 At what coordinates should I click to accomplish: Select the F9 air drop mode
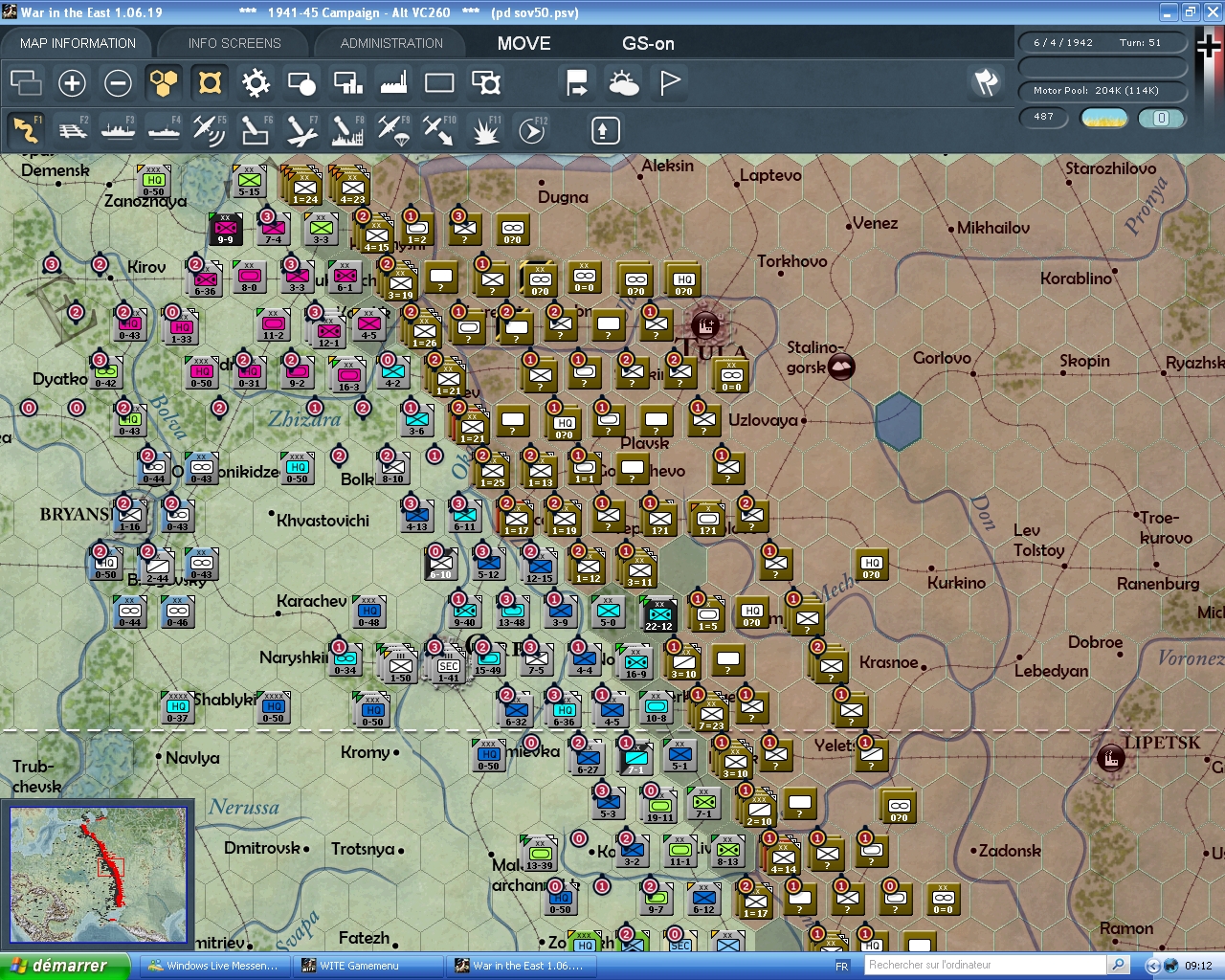point(392,129)
